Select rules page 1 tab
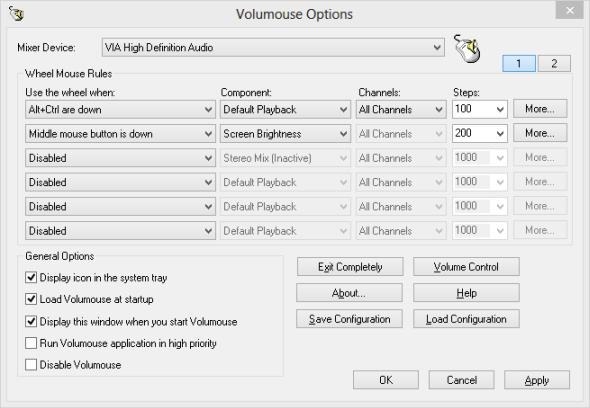The height and width of the screenshot is (408, 590). 519,63
